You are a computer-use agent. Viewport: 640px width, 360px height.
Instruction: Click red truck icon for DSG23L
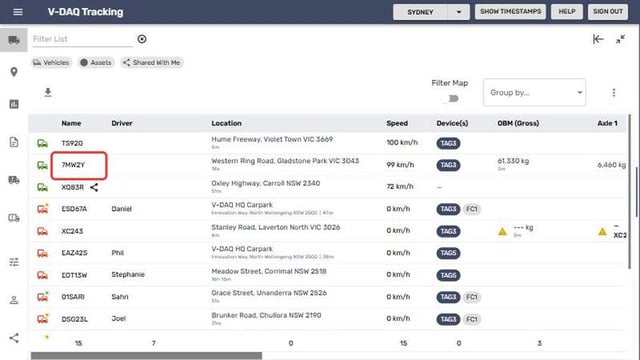tap(42, 318)
